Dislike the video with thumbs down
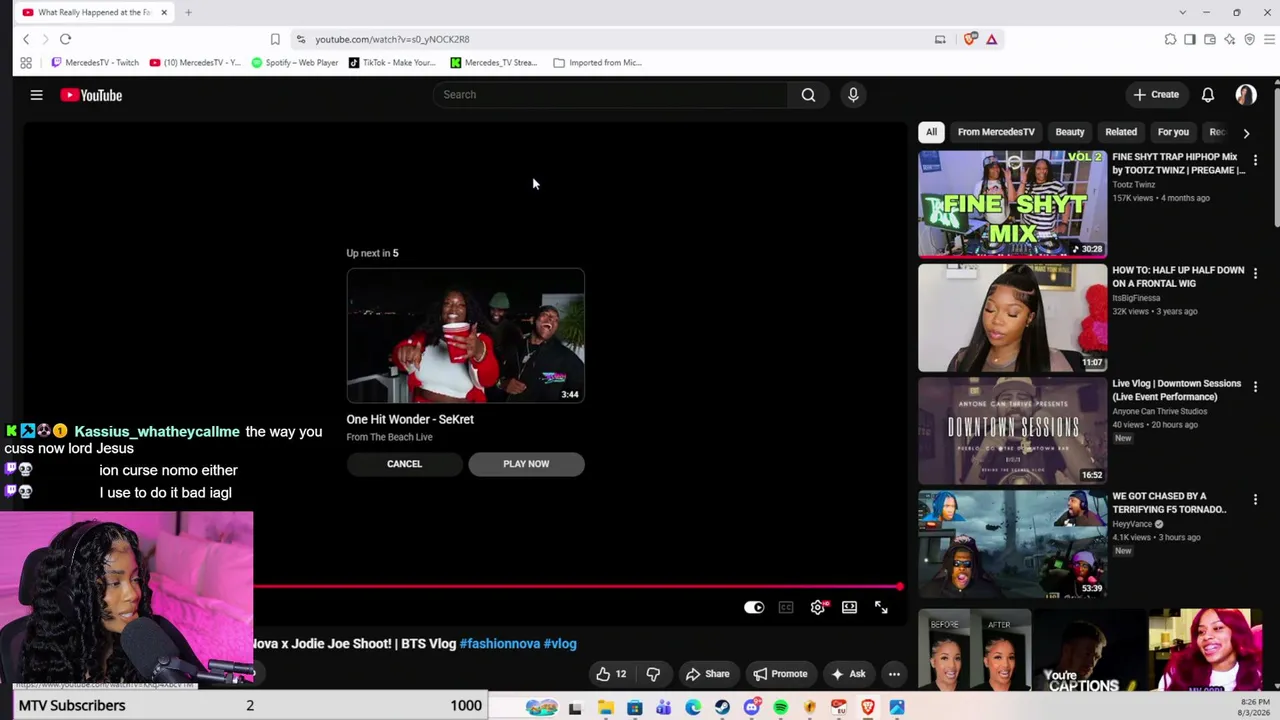This screenshot has width=1280, height=720. pyautogui.click(x=653, y=674)
